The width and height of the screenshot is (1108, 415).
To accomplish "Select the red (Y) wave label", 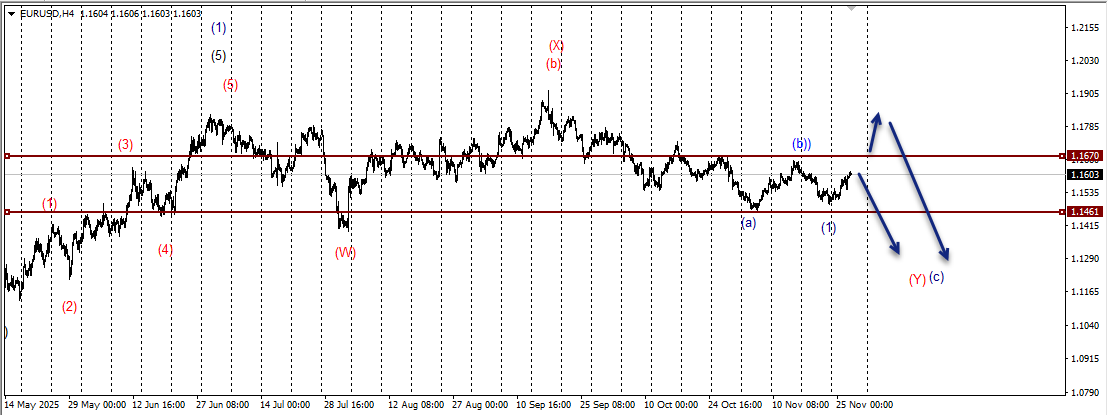I will point(917,279).
